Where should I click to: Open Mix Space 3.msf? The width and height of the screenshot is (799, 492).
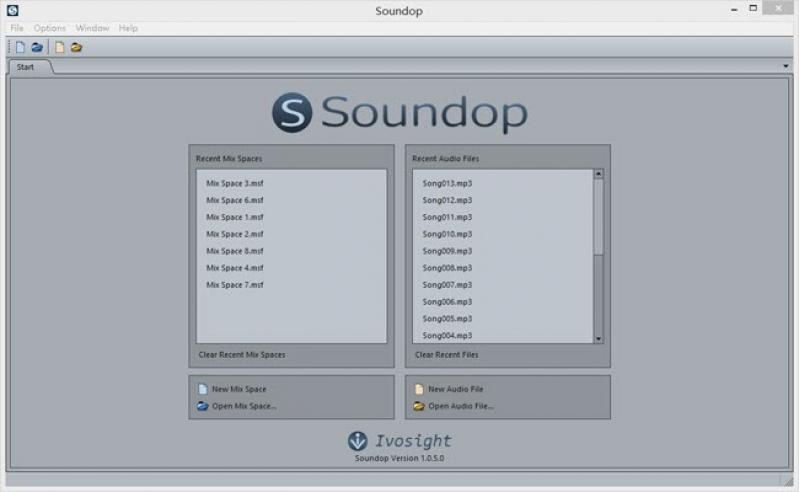pyautogui.click(x=235, y=183)
